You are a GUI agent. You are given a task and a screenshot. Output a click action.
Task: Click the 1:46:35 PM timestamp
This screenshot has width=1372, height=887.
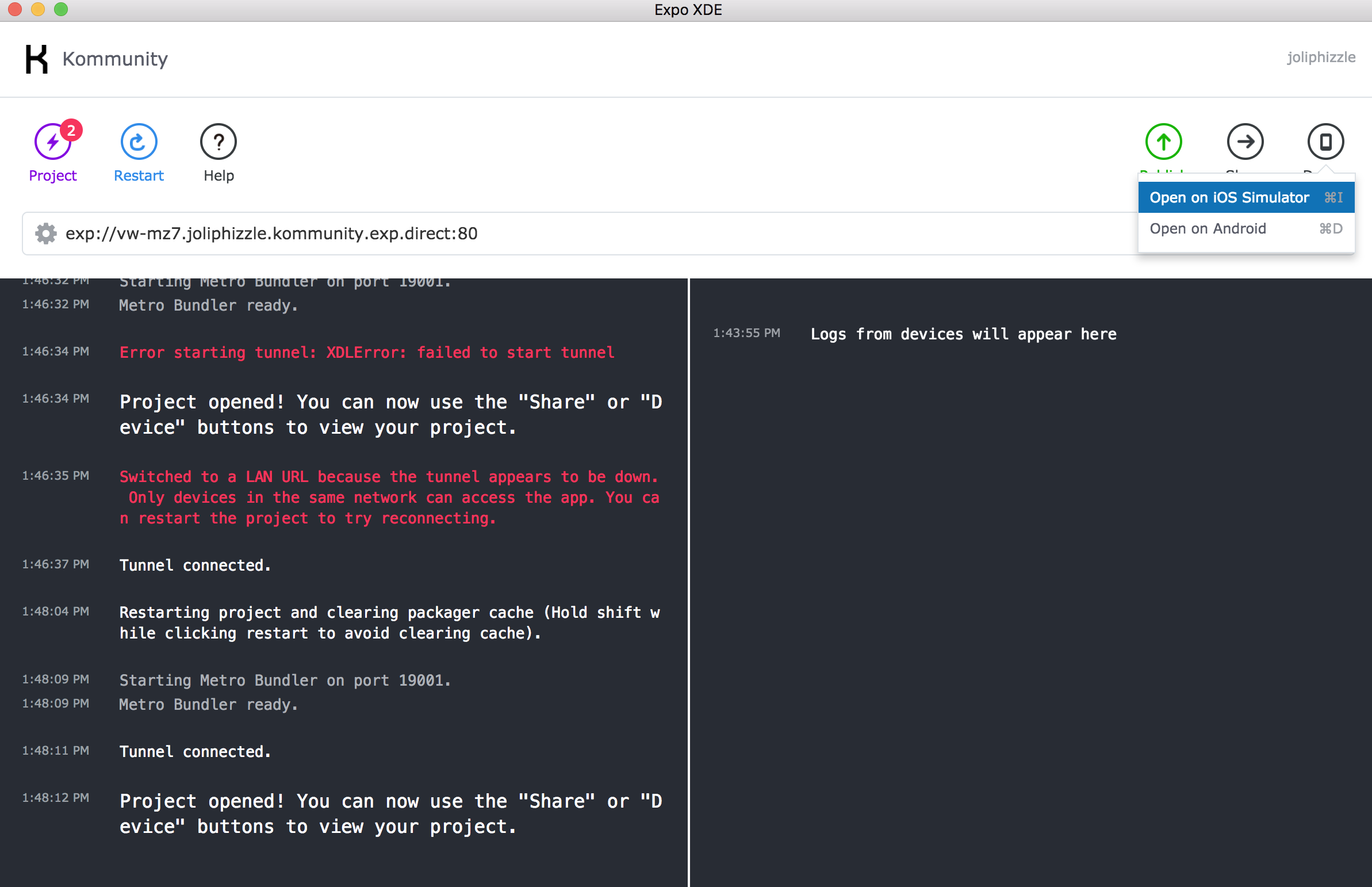[55, 476]
